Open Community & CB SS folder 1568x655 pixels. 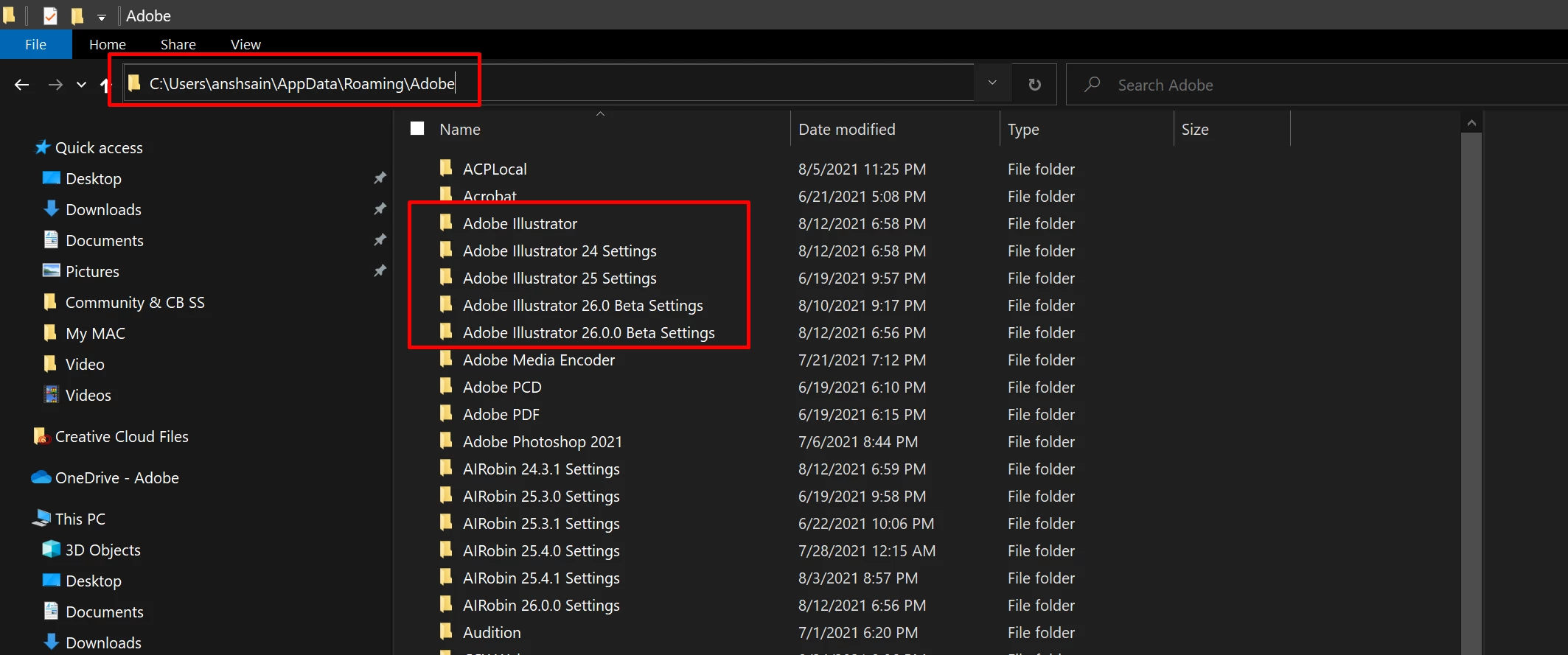[134, 302]
